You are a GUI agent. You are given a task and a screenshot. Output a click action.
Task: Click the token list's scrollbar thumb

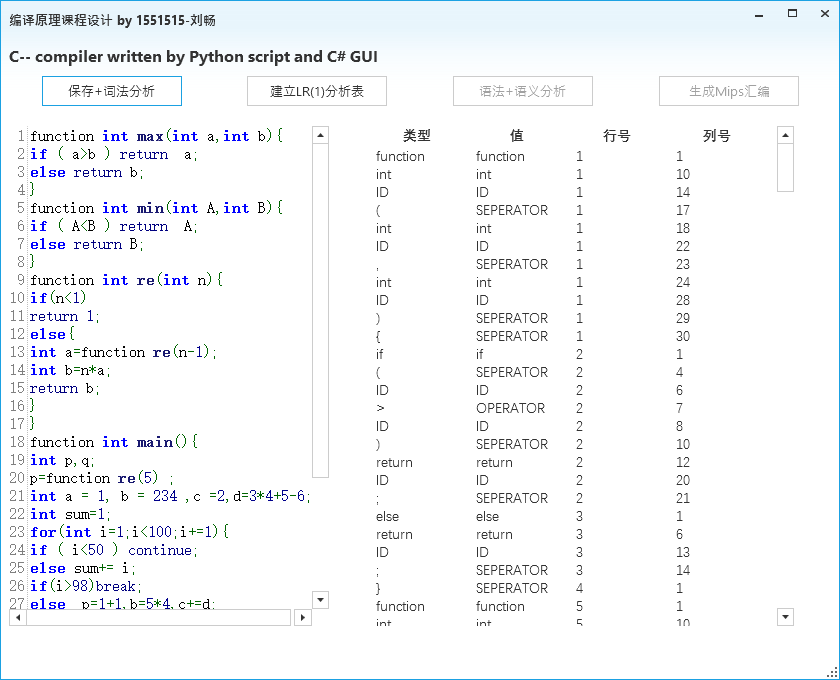(x=785, y=167)
